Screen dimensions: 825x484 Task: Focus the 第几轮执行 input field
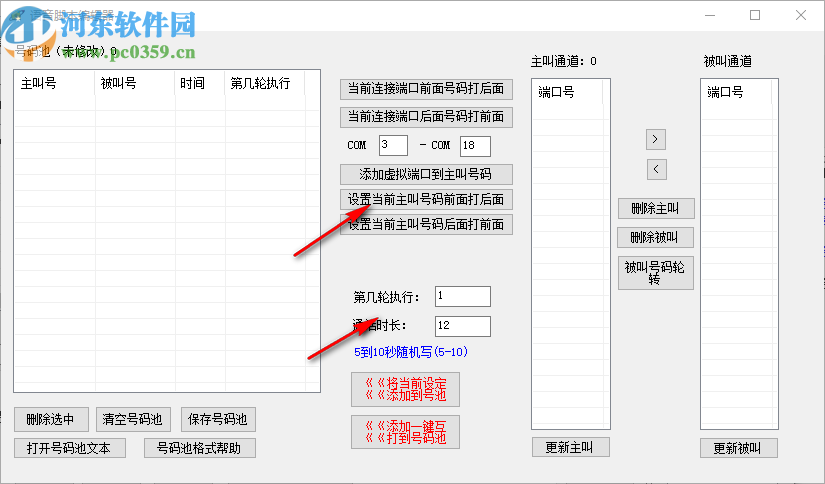tap(462, 297)
